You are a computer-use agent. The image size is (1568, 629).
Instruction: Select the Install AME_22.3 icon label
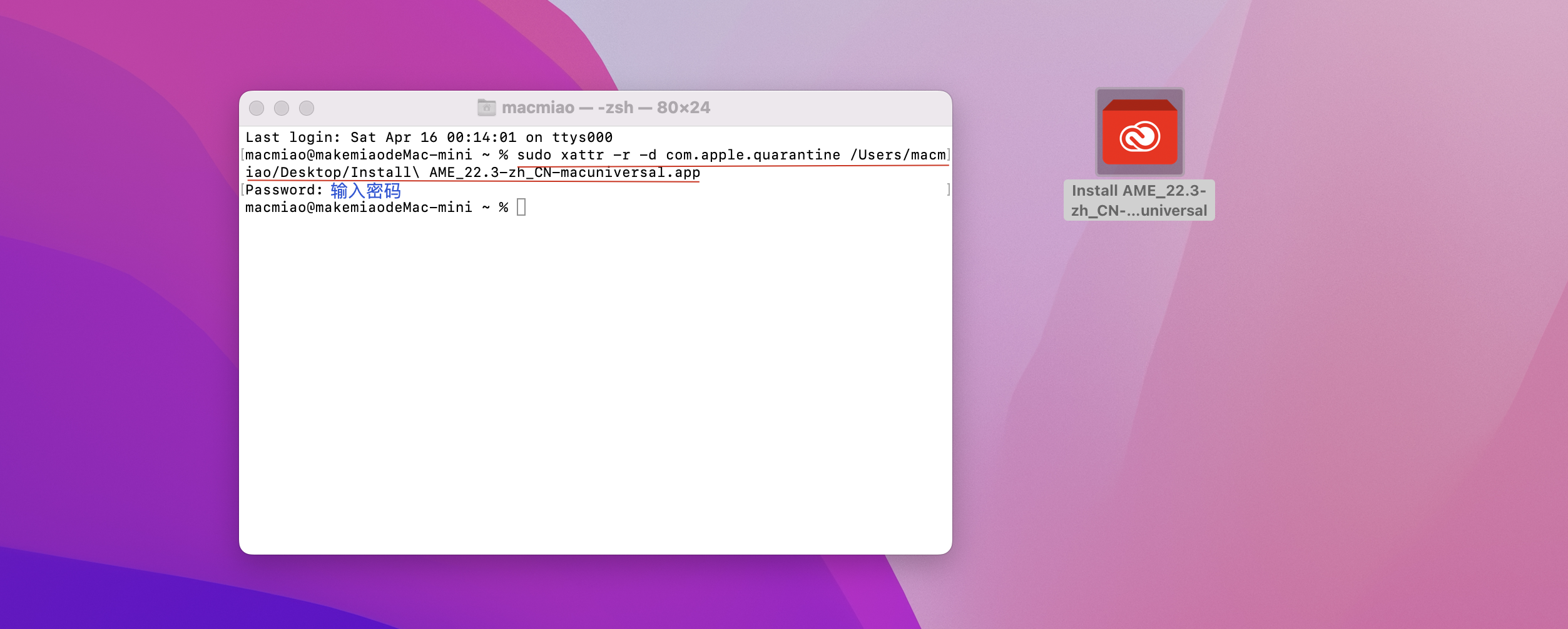[1139, 200]
